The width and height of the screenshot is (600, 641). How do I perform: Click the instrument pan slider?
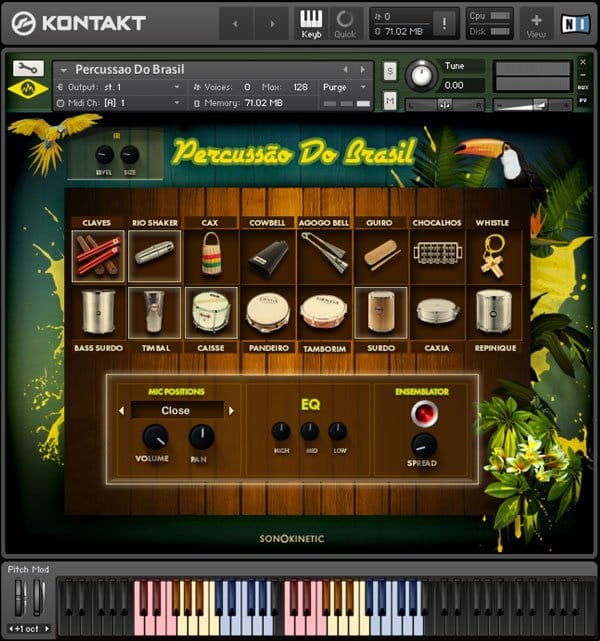(445, 105)
